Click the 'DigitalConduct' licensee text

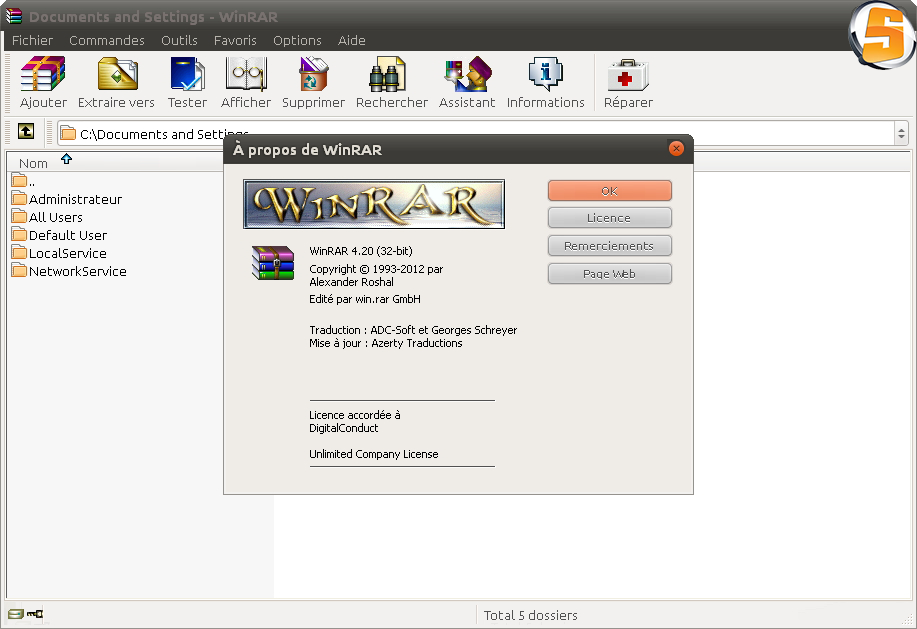point(343,428)
